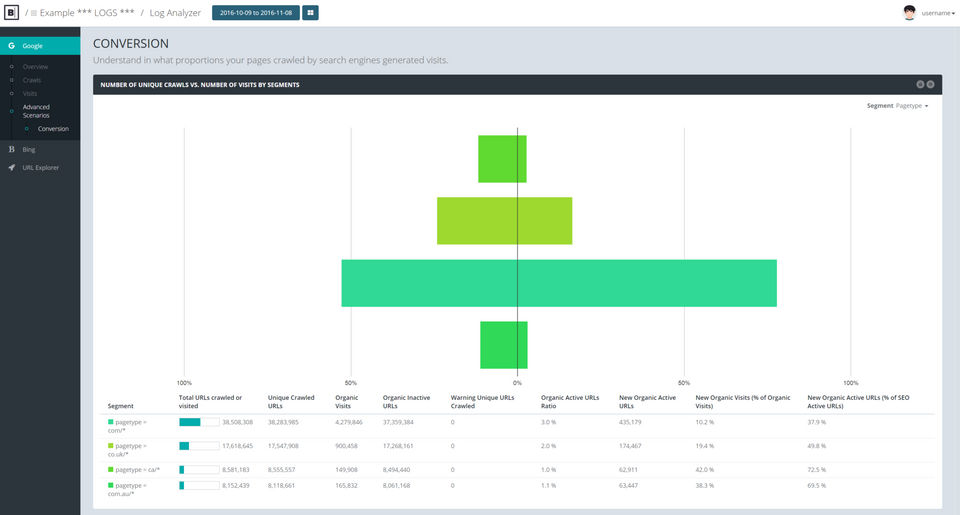Click the 165,832 organic visits value
The image size is (960, 515).
[x=346, y=485]
